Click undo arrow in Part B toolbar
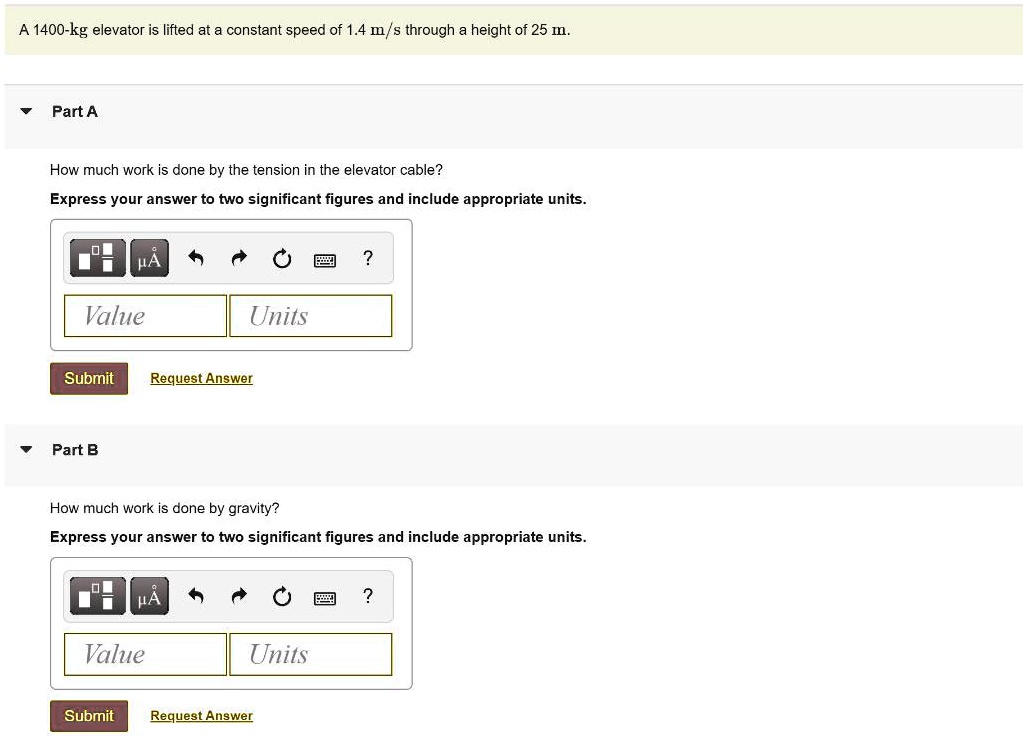 pos(196,598)
